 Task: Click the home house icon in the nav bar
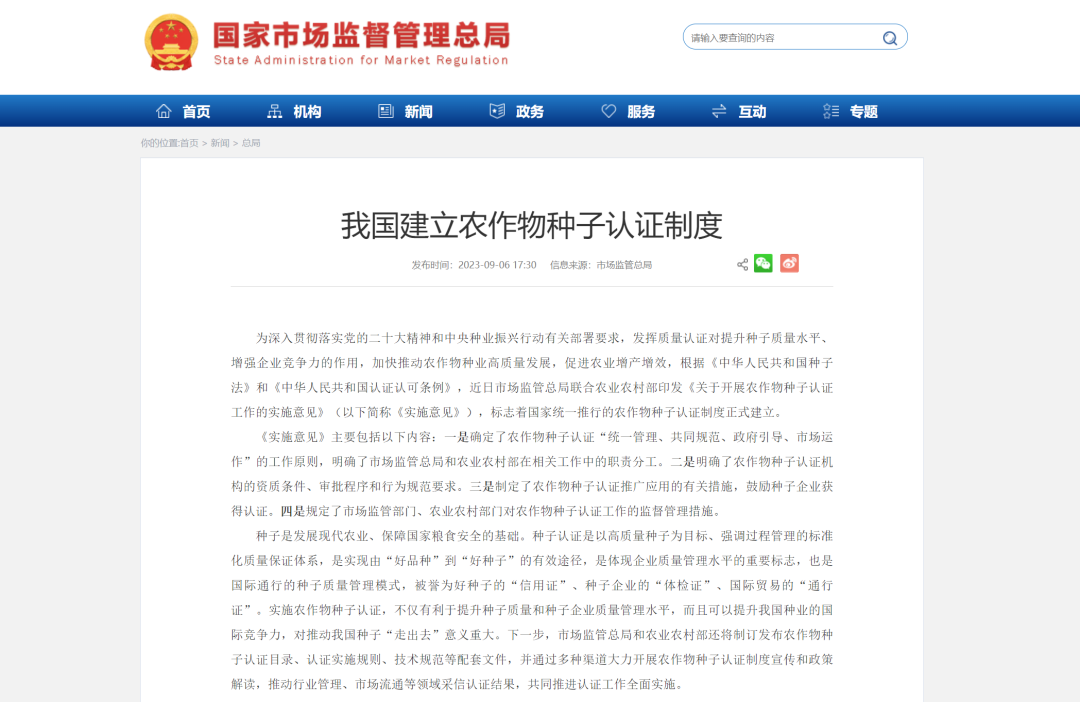click(x=164, y=111)
